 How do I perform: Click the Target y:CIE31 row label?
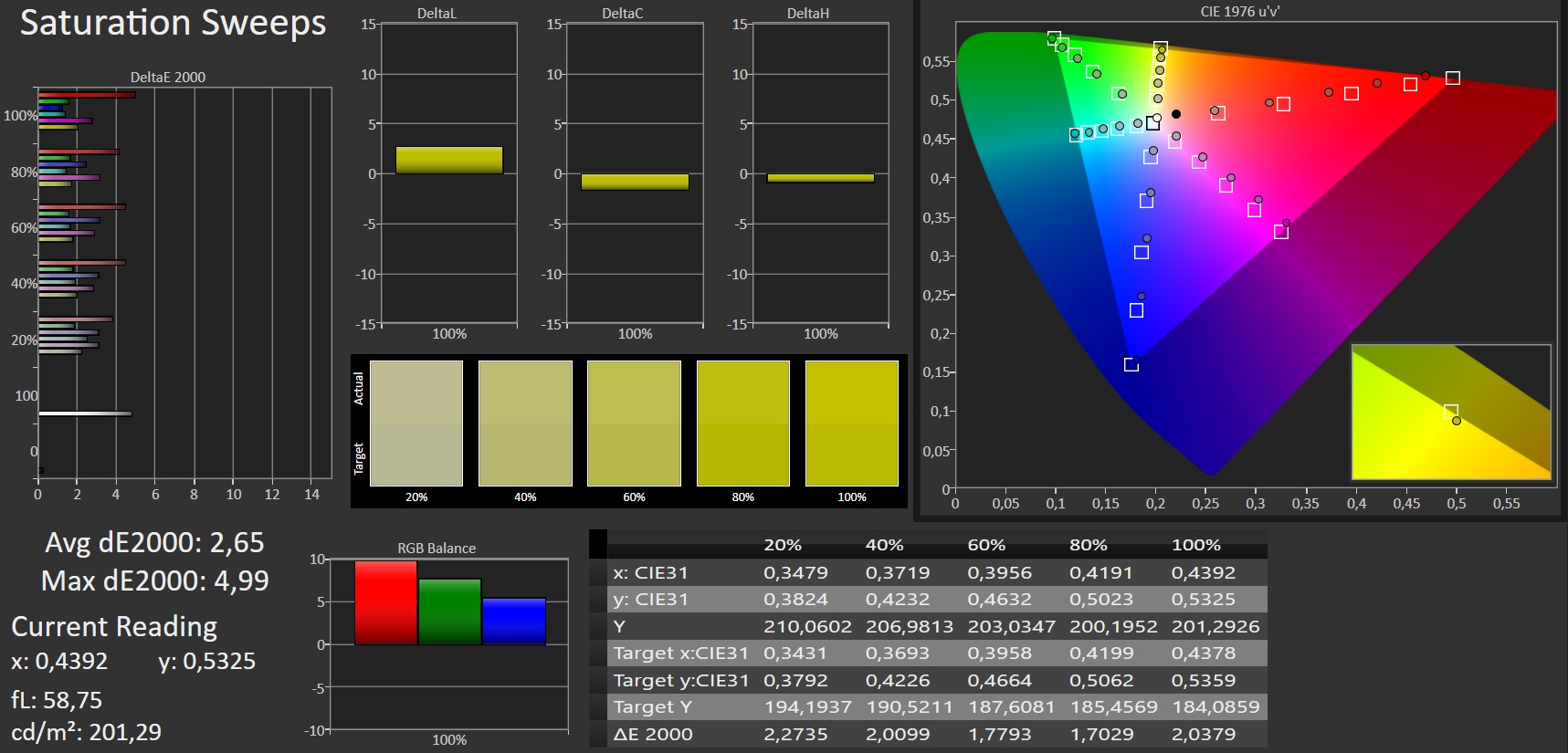tap(680, 681)
